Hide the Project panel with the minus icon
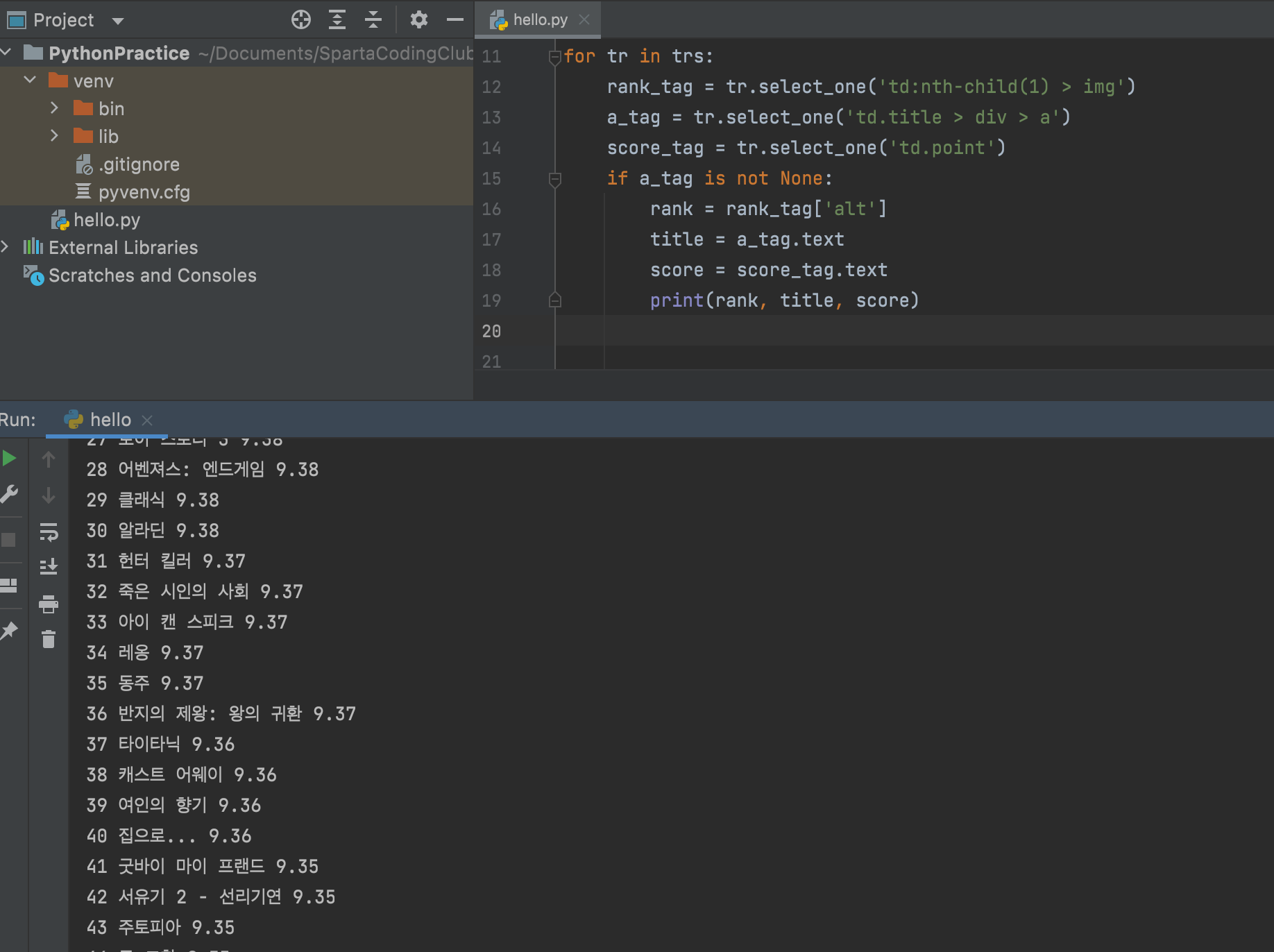 tap(455, 19)
